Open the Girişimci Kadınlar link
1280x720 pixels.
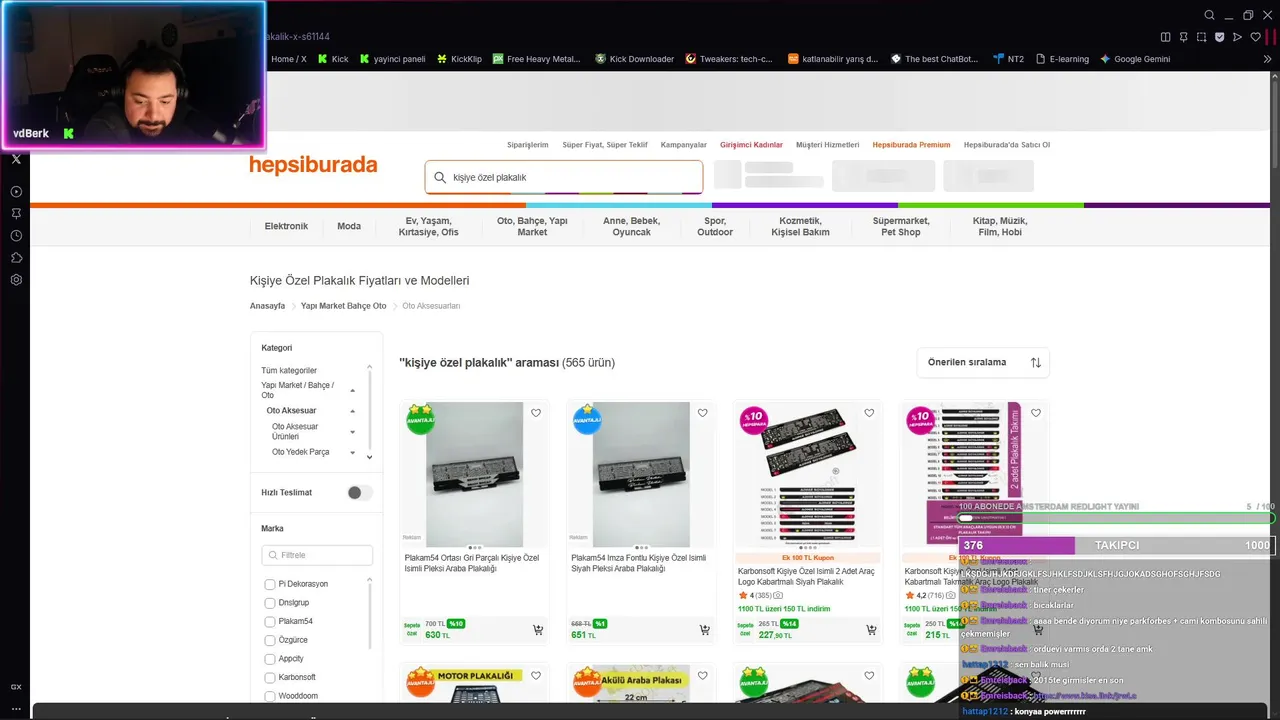752,145
